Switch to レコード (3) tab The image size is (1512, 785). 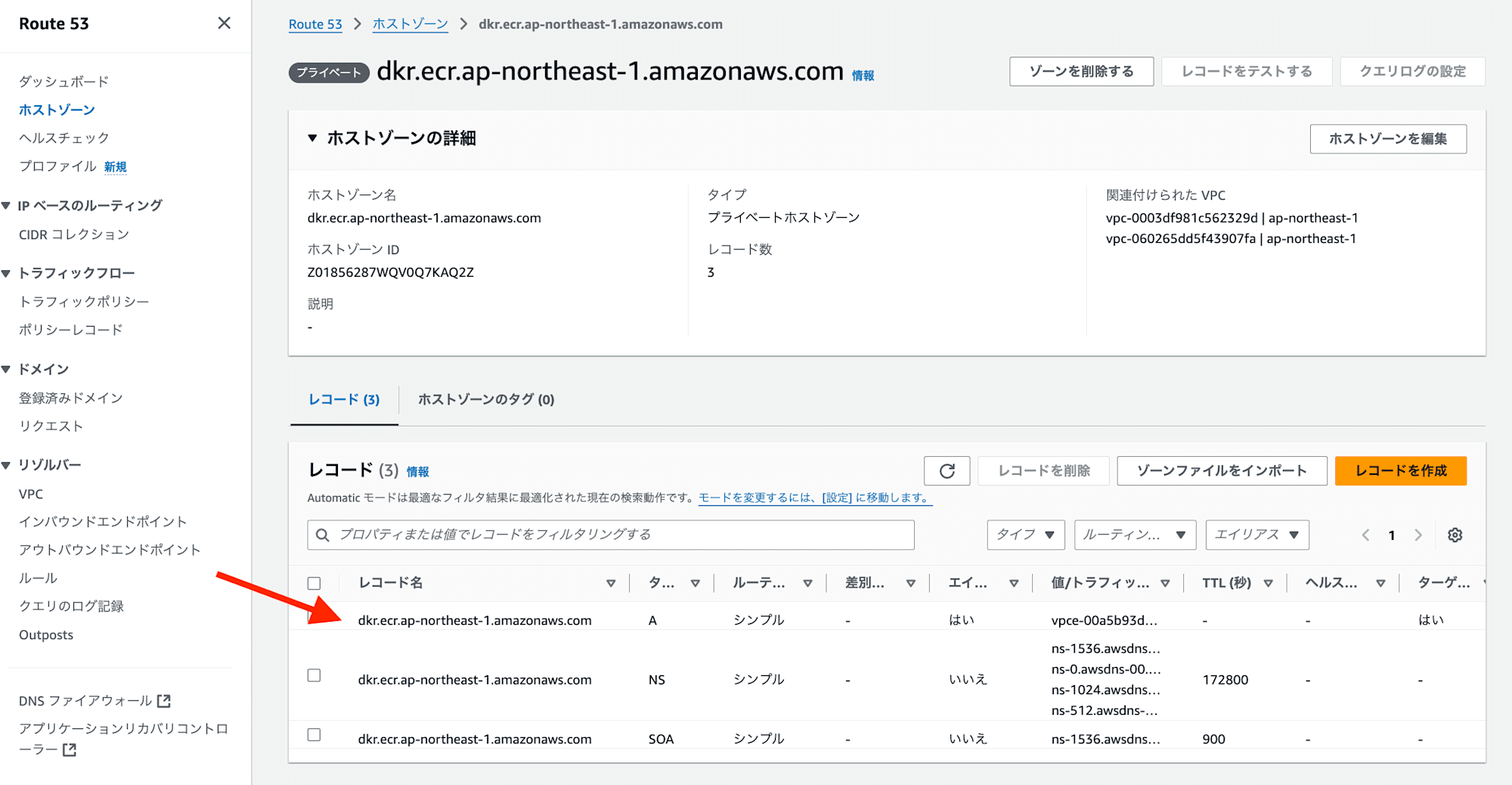click(344, 399)
